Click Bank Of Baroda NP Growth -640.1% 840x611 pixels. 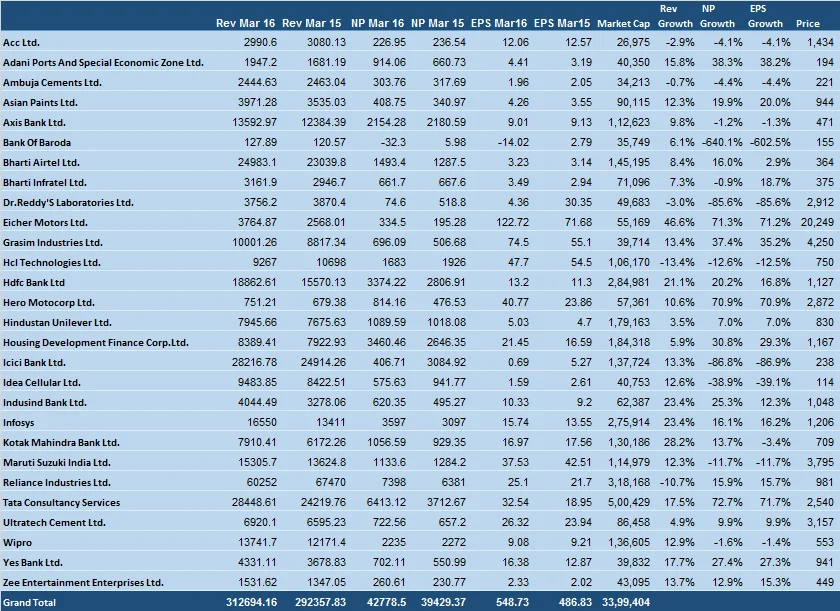coord(722,142)
